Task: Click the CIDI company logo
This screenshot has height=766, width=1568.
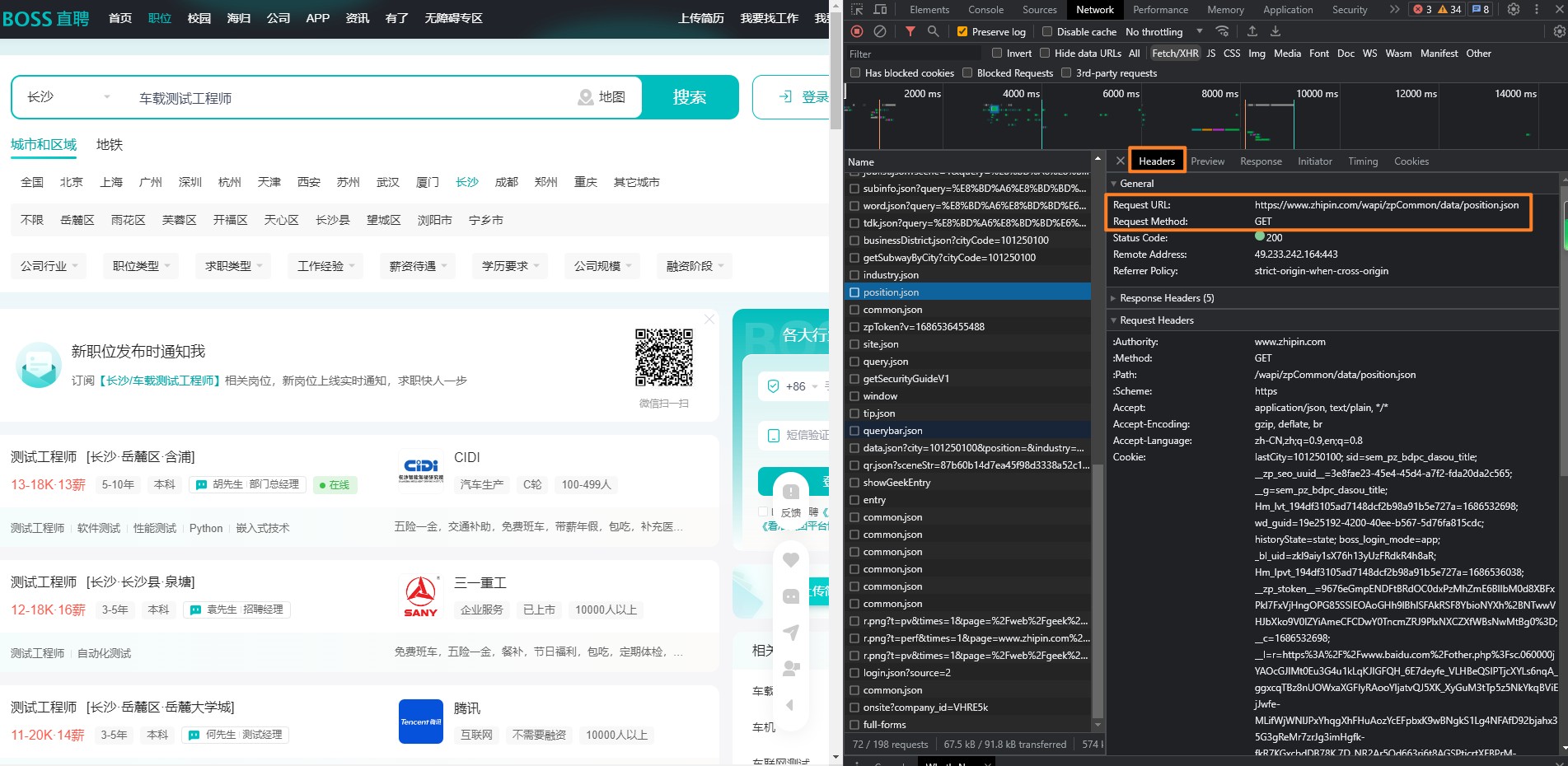Action: [421, 471]
